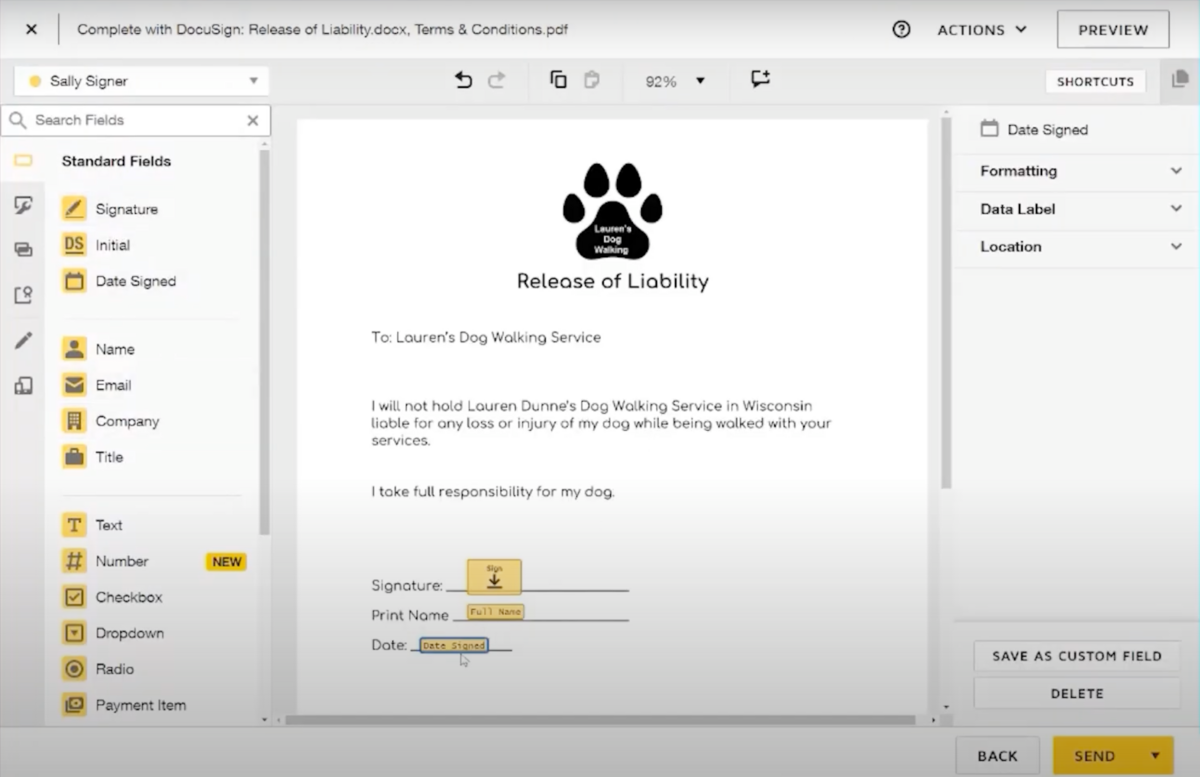Select the Name field
Viewport: 1200px width, 777px height.
tap(98, 349)
